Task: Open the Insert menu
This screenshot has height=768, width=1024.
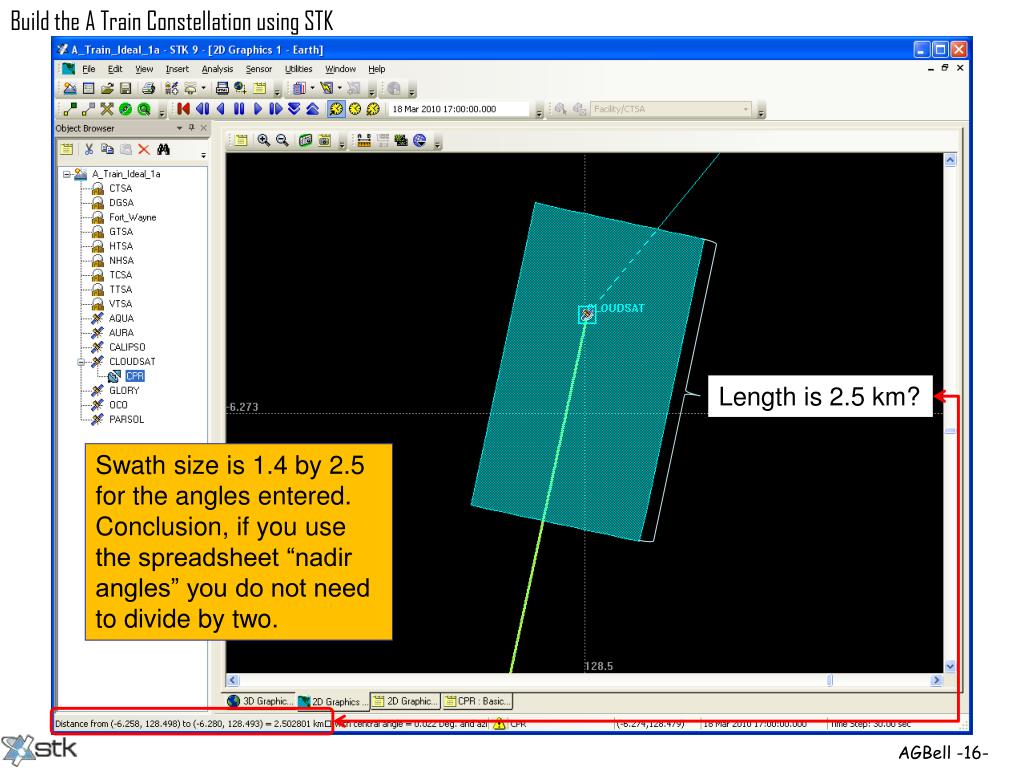Action: (177, 69)
